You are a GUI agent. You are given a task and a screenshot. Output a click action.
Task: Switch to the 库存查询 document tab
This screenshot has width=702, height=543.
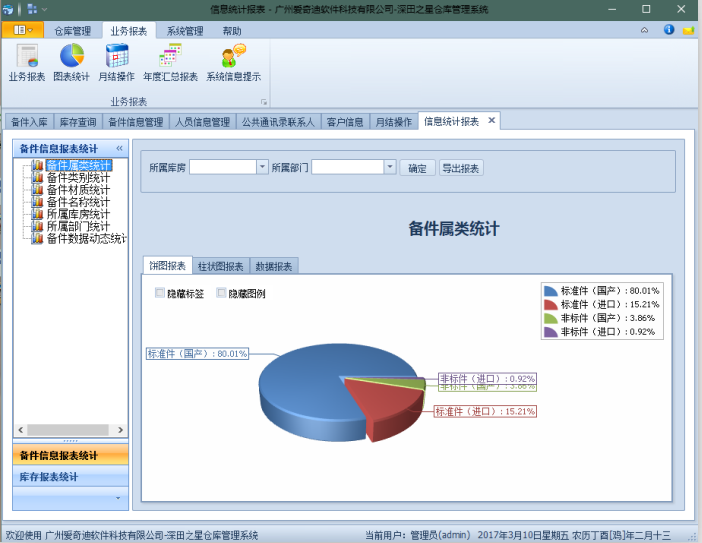[x=78, y=122]
